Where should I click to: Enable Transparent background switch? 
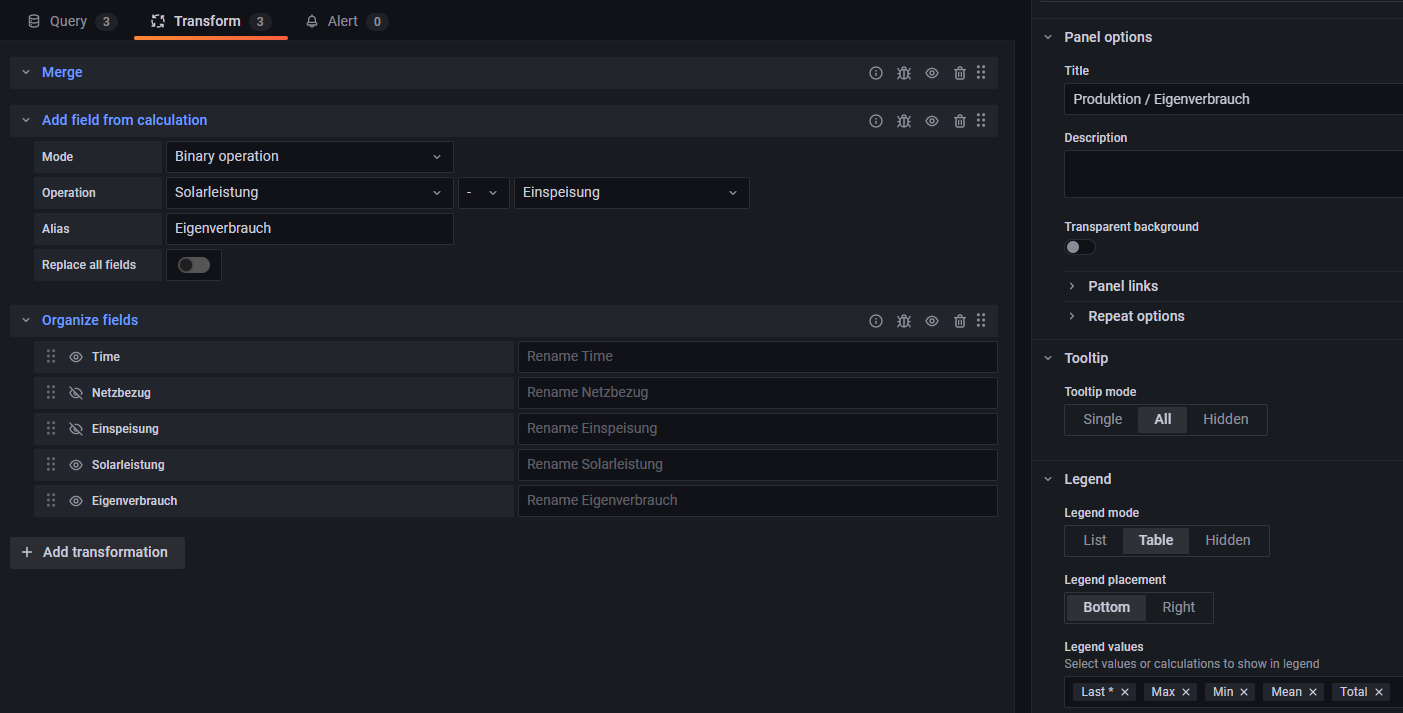(x=1080, y=247)
